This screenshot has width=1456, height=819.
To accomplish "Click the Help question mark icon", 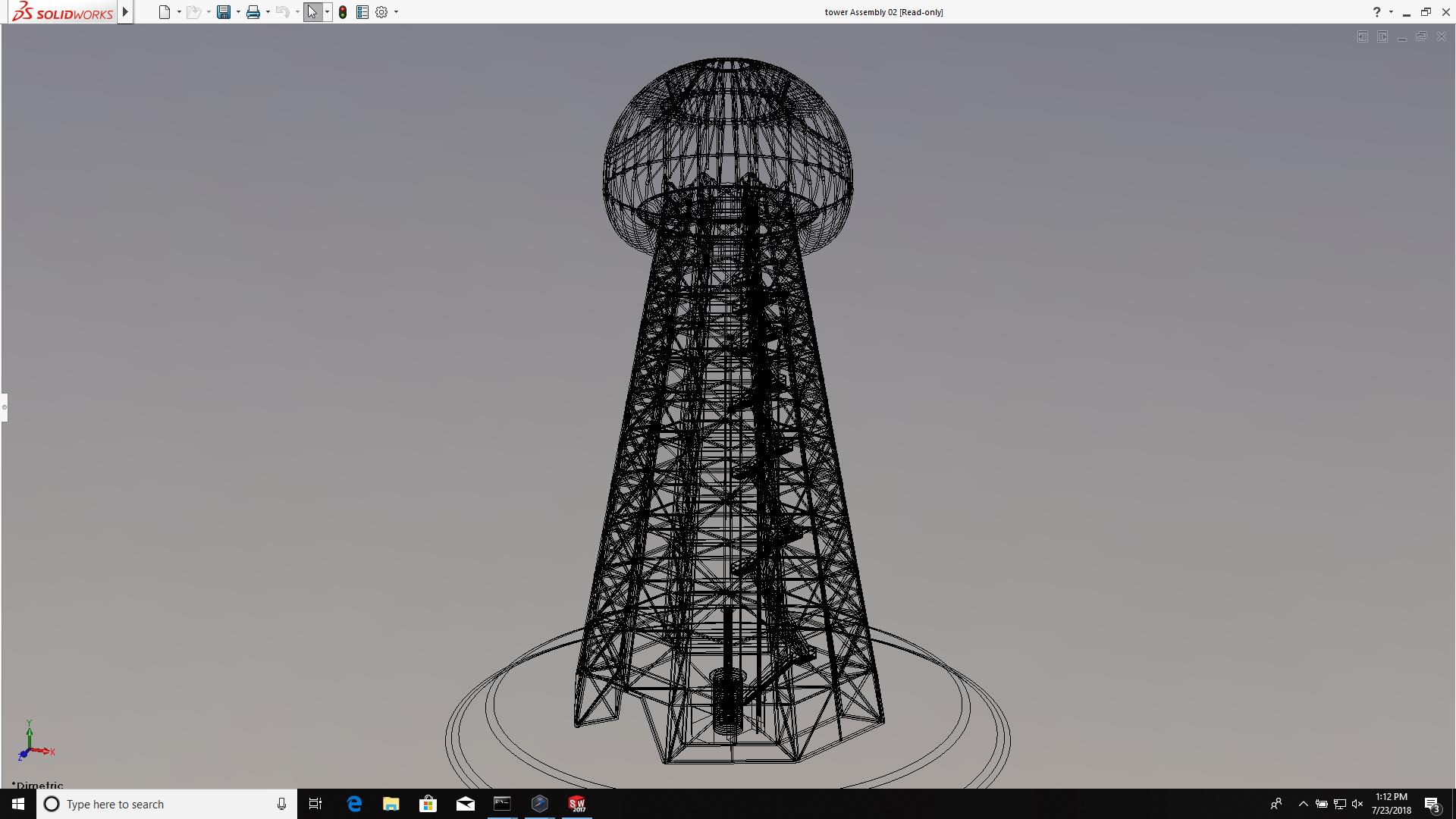I will click(x=1376, y=12).
